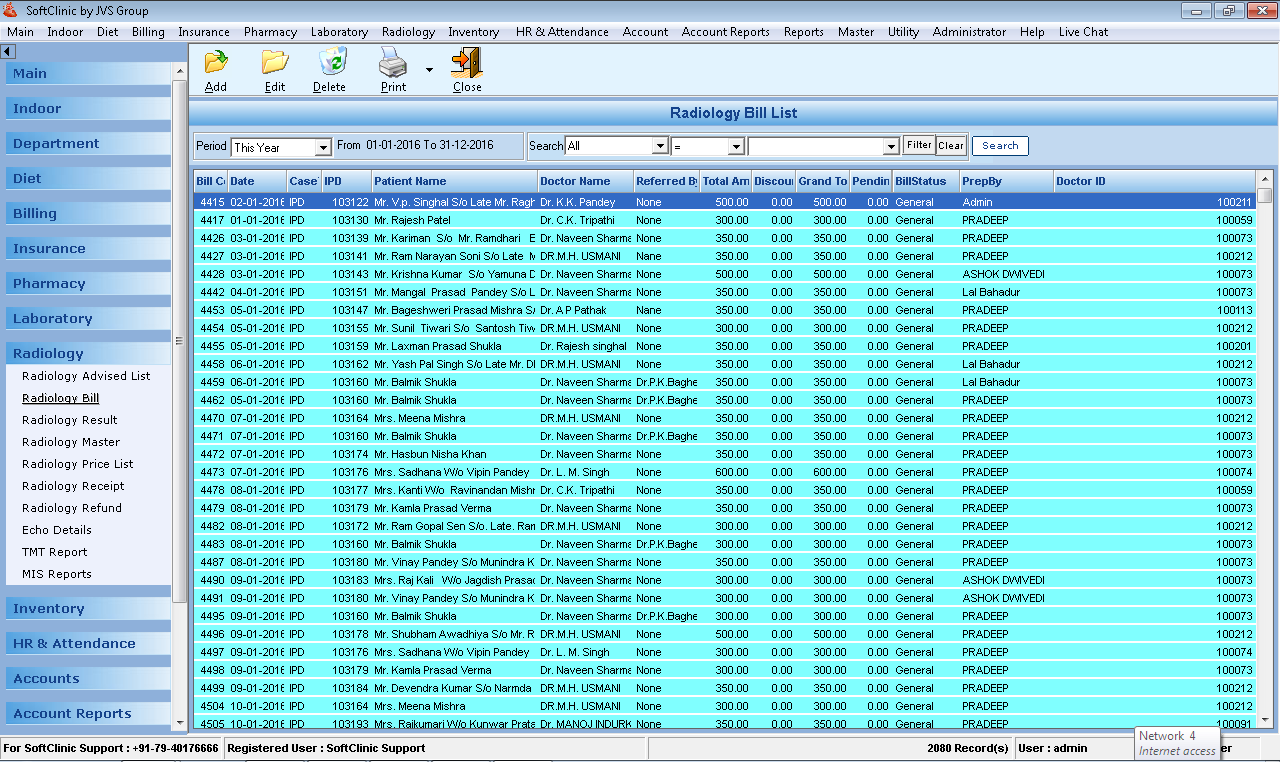The width and height of the screenshot is (1283, 762).
Task: Click the Edit folder icon
Action: pos(275,63)
